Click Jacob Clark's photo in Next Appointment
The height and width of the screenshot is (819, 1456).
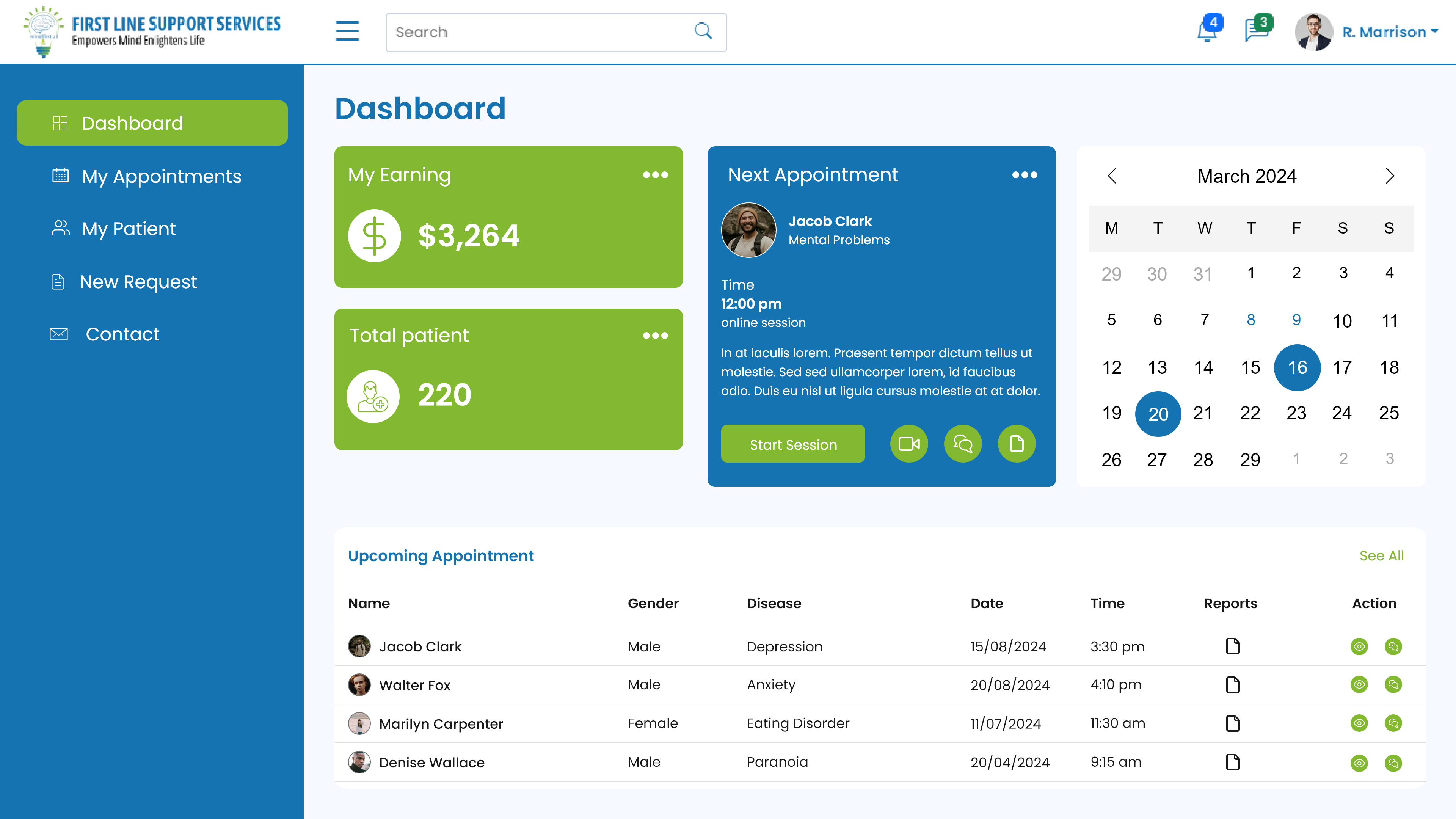tap(748, 230)
